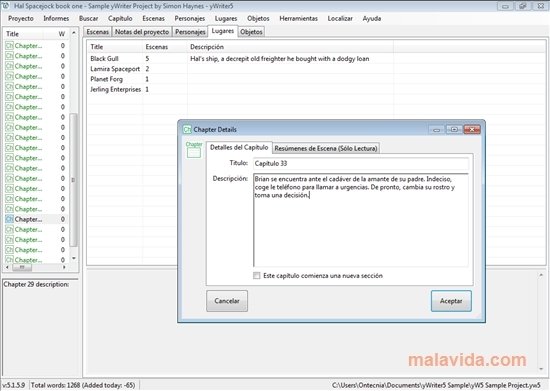
Task: Click the Cancelar button
Action: pos(227,301)
